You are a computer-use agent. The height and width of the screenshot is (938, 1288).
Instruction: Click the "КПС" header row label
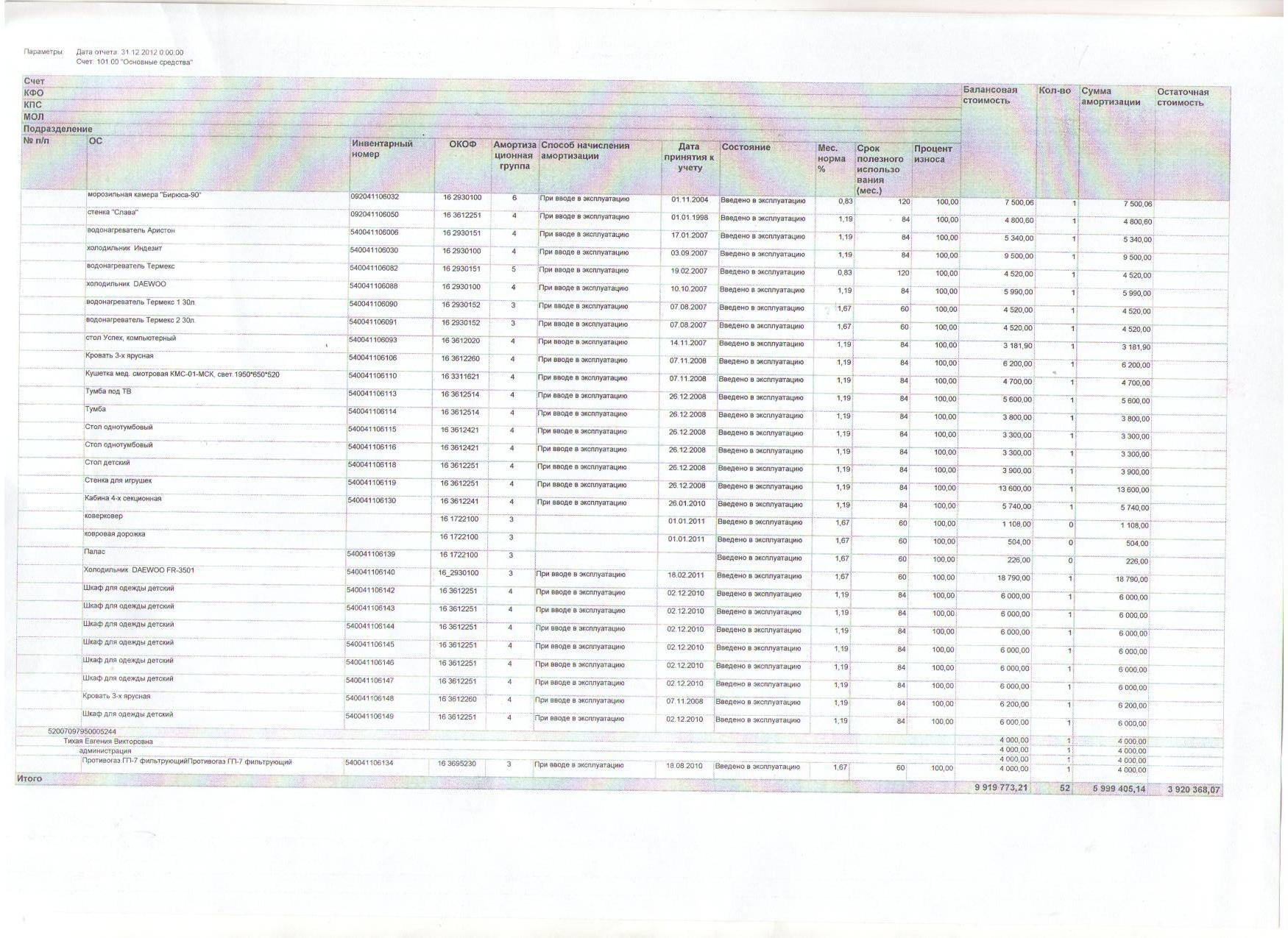tap(33, 104)
